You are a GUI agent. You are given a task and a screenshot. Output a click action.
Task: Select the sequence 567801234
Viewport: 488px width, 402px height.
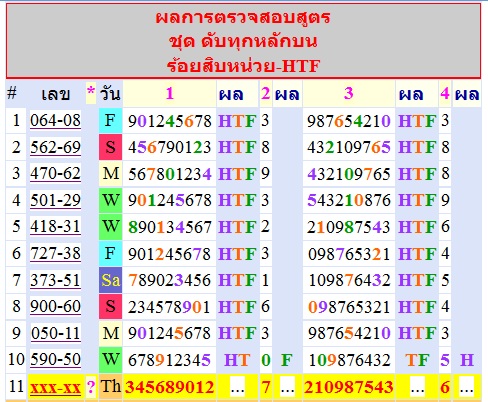pos(170,174)
